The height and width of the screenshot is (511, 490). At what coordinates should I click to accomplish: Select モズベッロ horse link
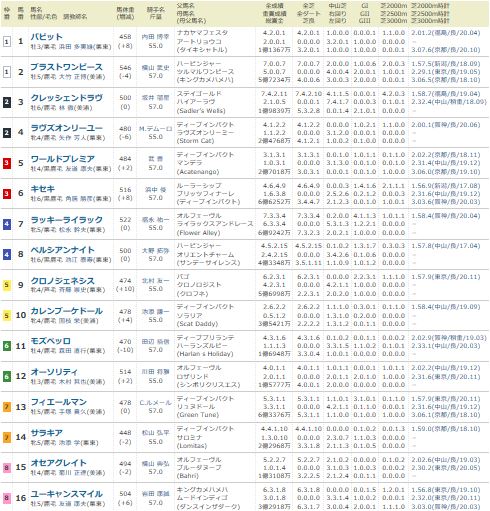pos(51,341)
